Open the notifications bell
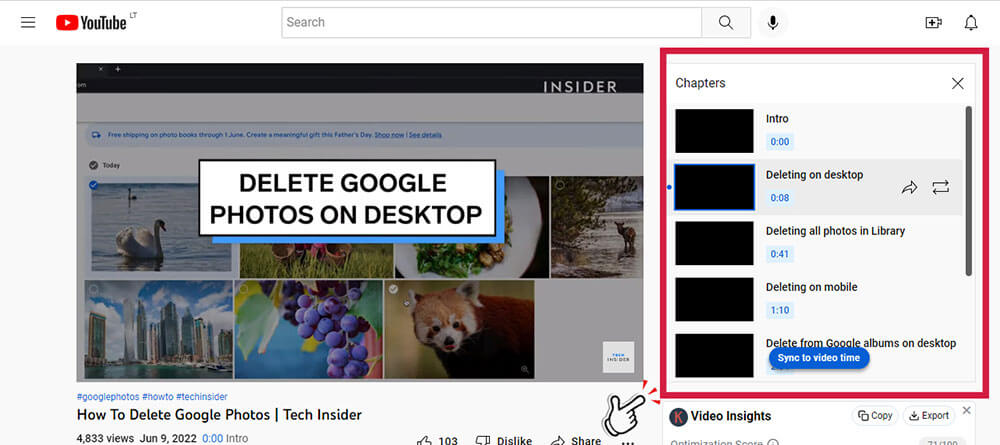Viewport: 1000px width, 445px height. (971, 23)
